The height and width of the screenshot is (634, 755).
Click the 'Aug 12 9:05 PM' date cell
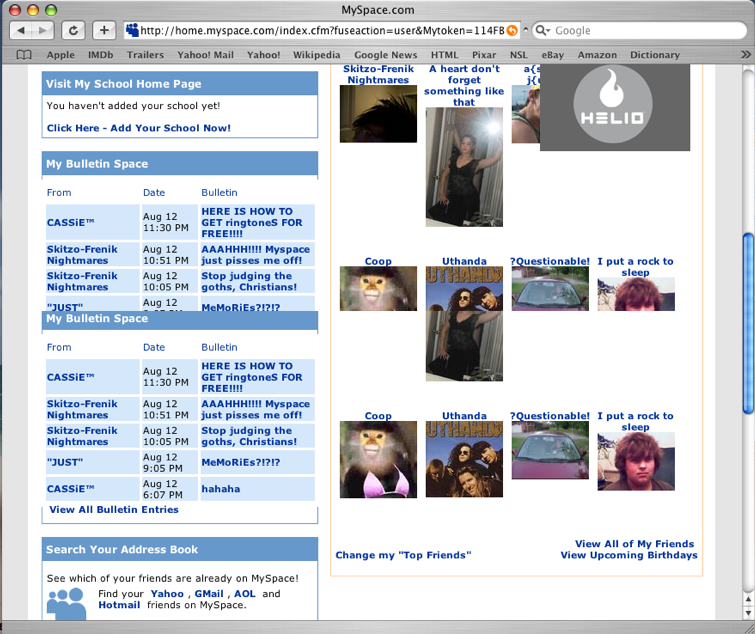169,462
